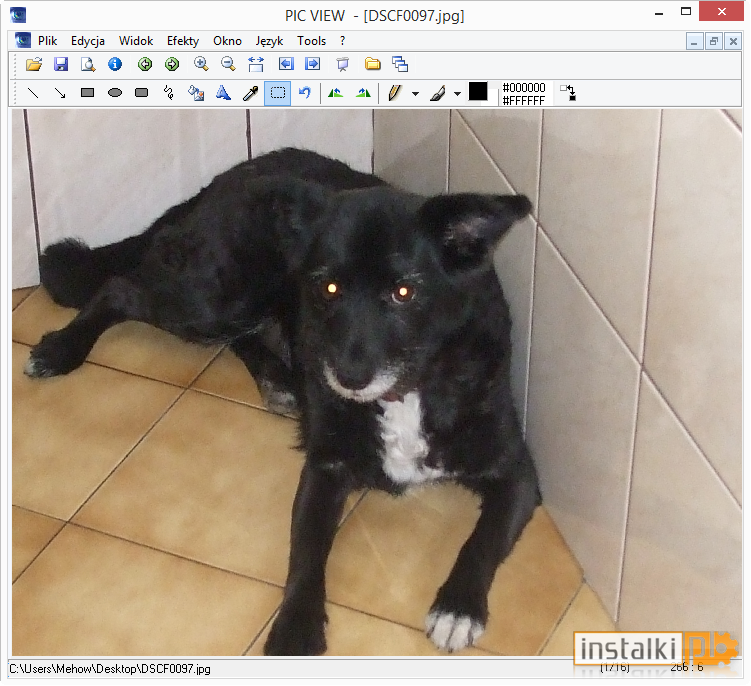
Task: Pick the eyedropper color picker tool
Action: pyautogui.click(x=250, y=93)
